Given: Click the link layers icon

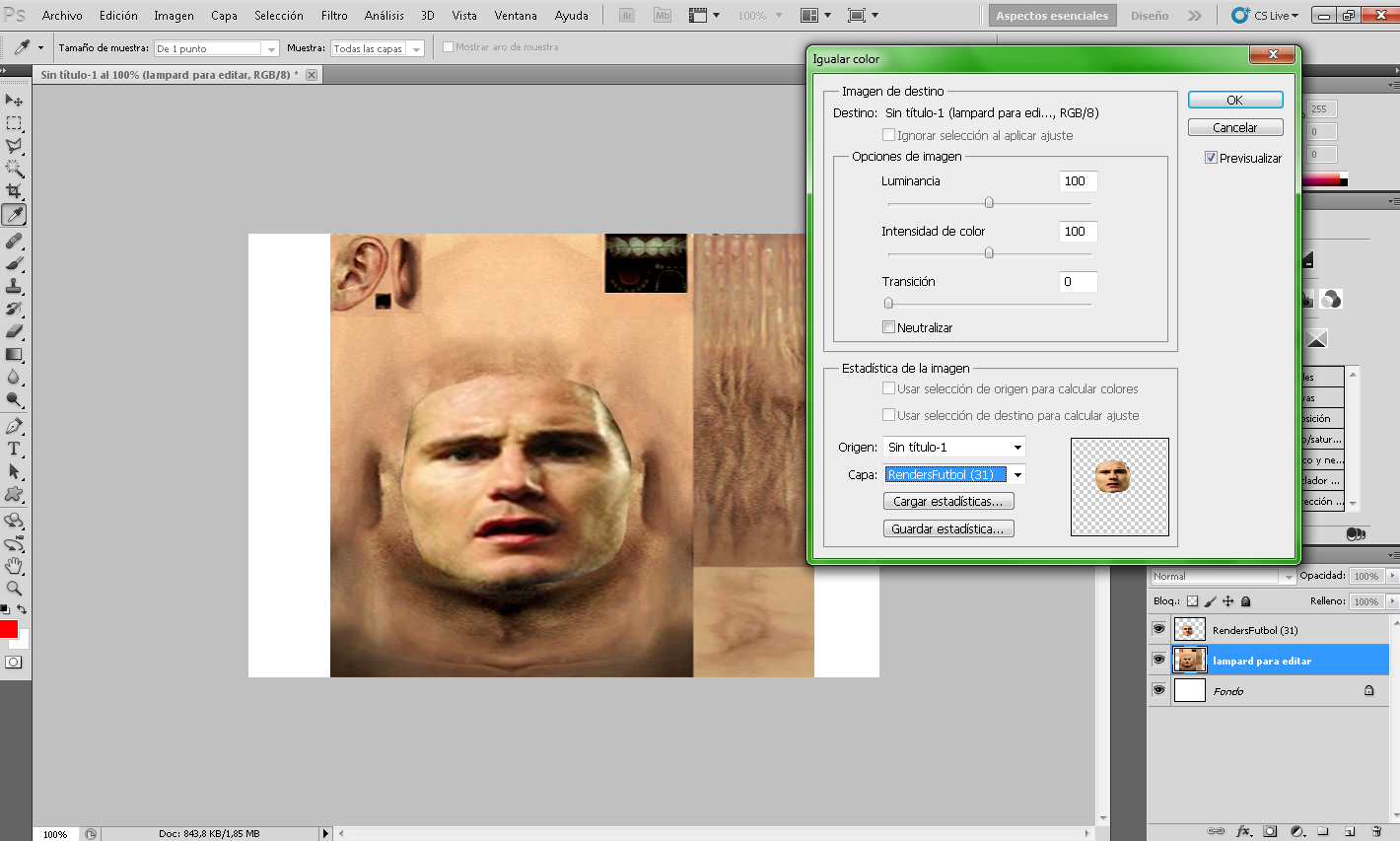Looking at the screenshot, I should click(x=1217, y=831).
